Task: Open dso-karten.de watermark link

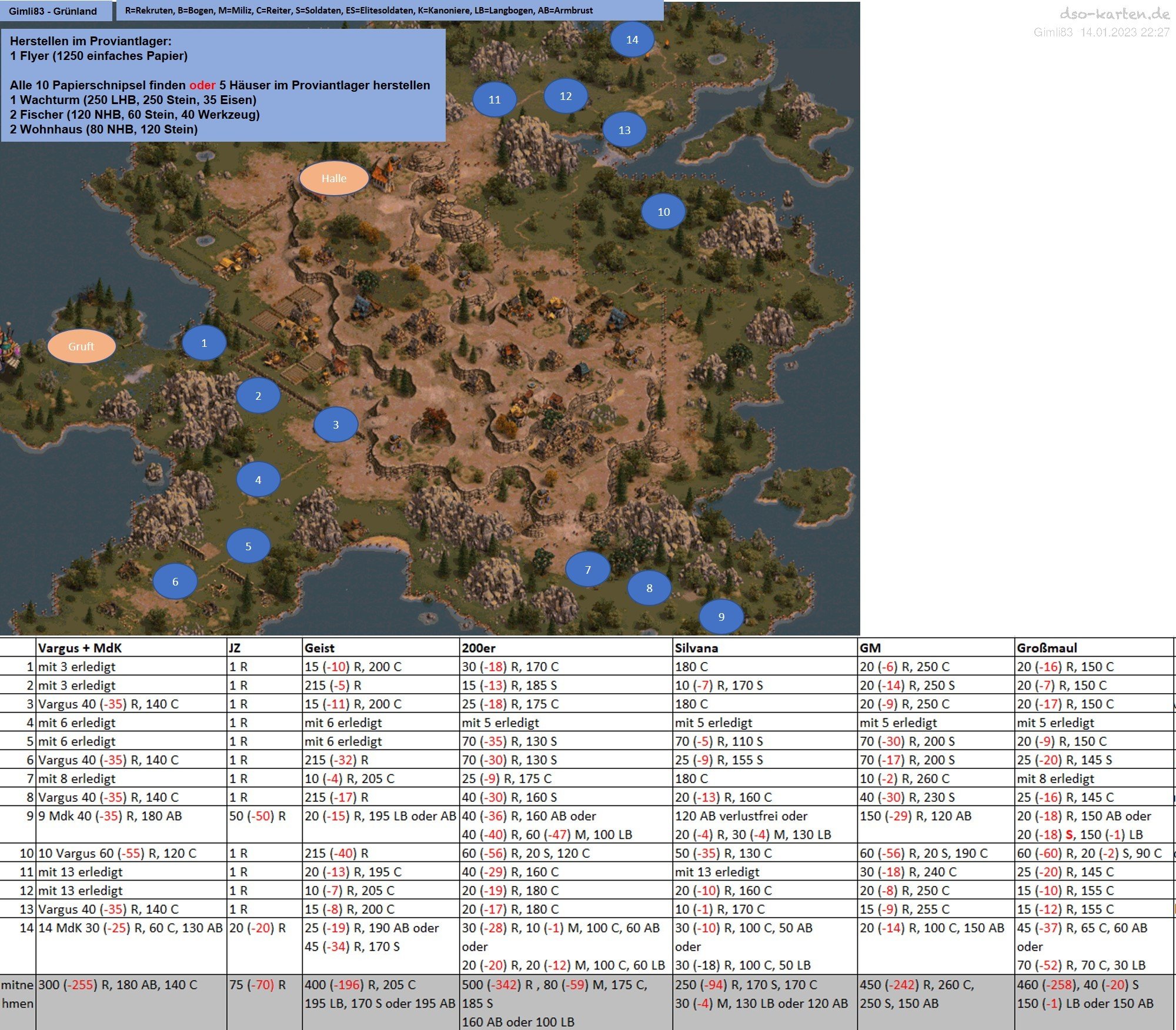Action: (x=1114, y=14)
